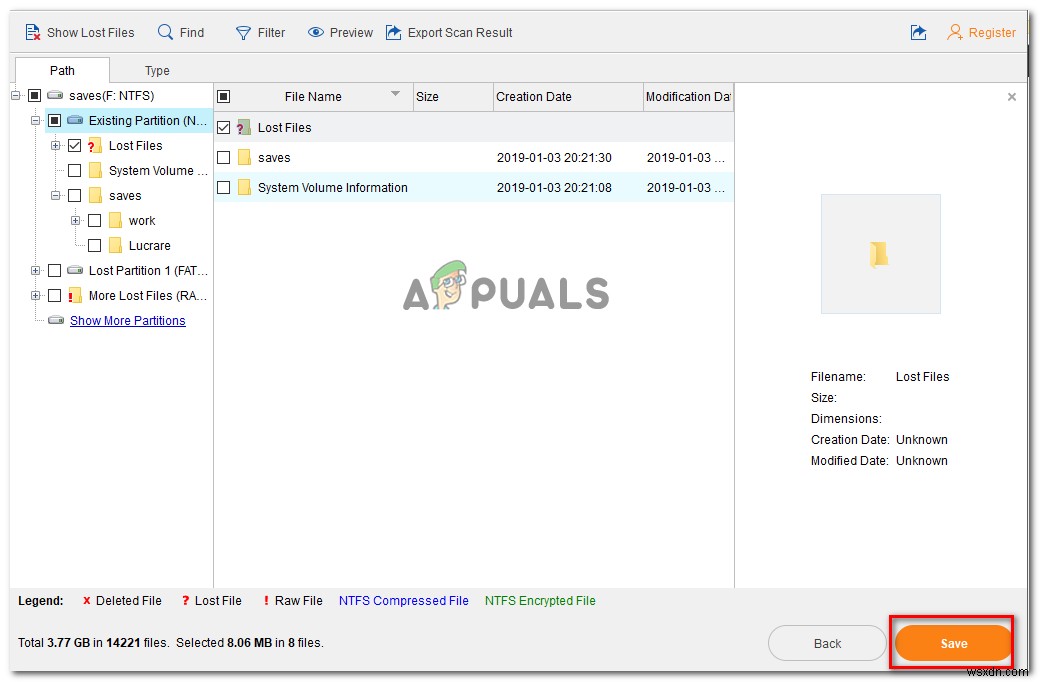Collapse the saves folder node
The image size is (1040, 682).
[x=55, y=195]
